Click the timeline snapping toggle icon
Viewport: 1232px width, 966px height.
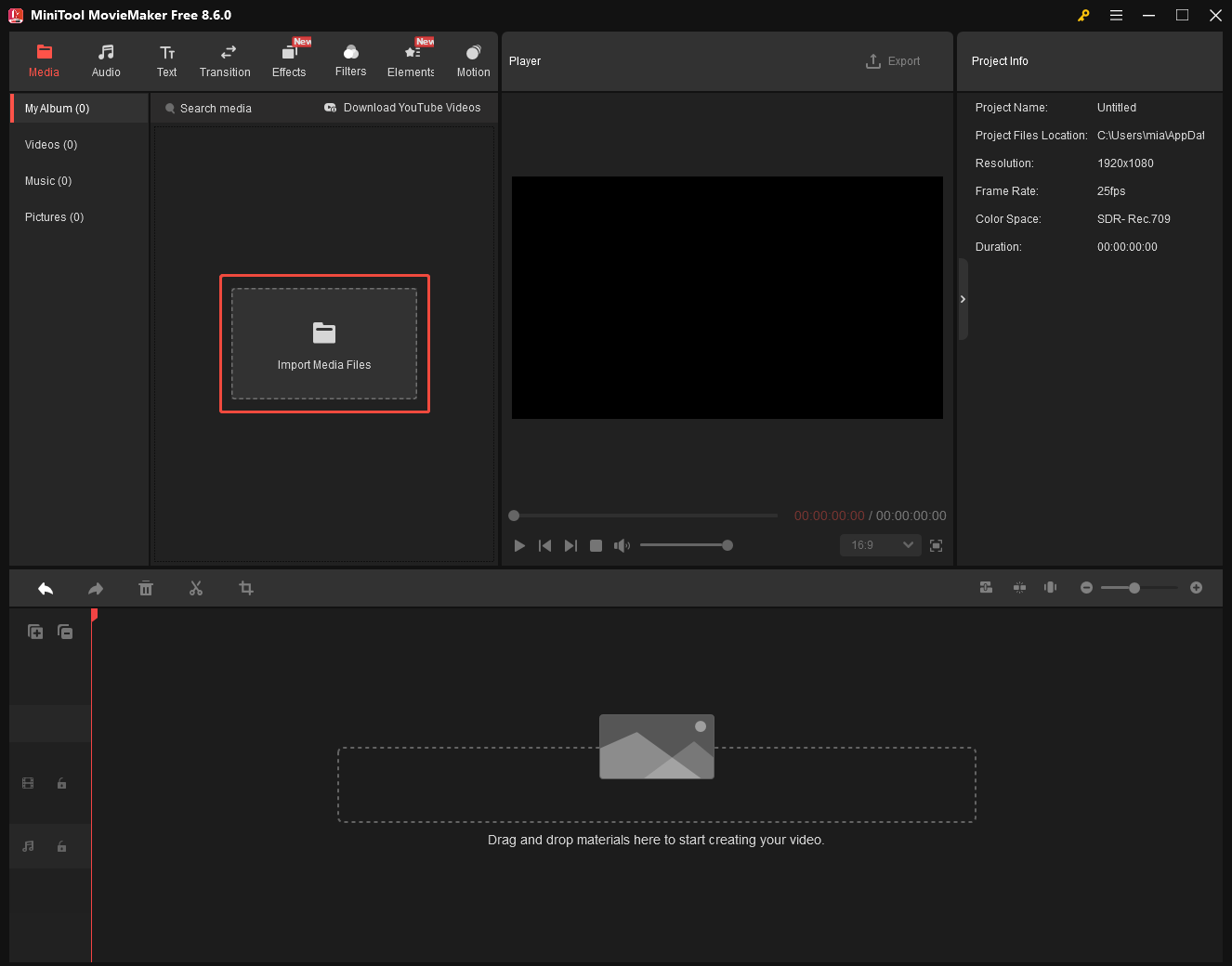1019,587
